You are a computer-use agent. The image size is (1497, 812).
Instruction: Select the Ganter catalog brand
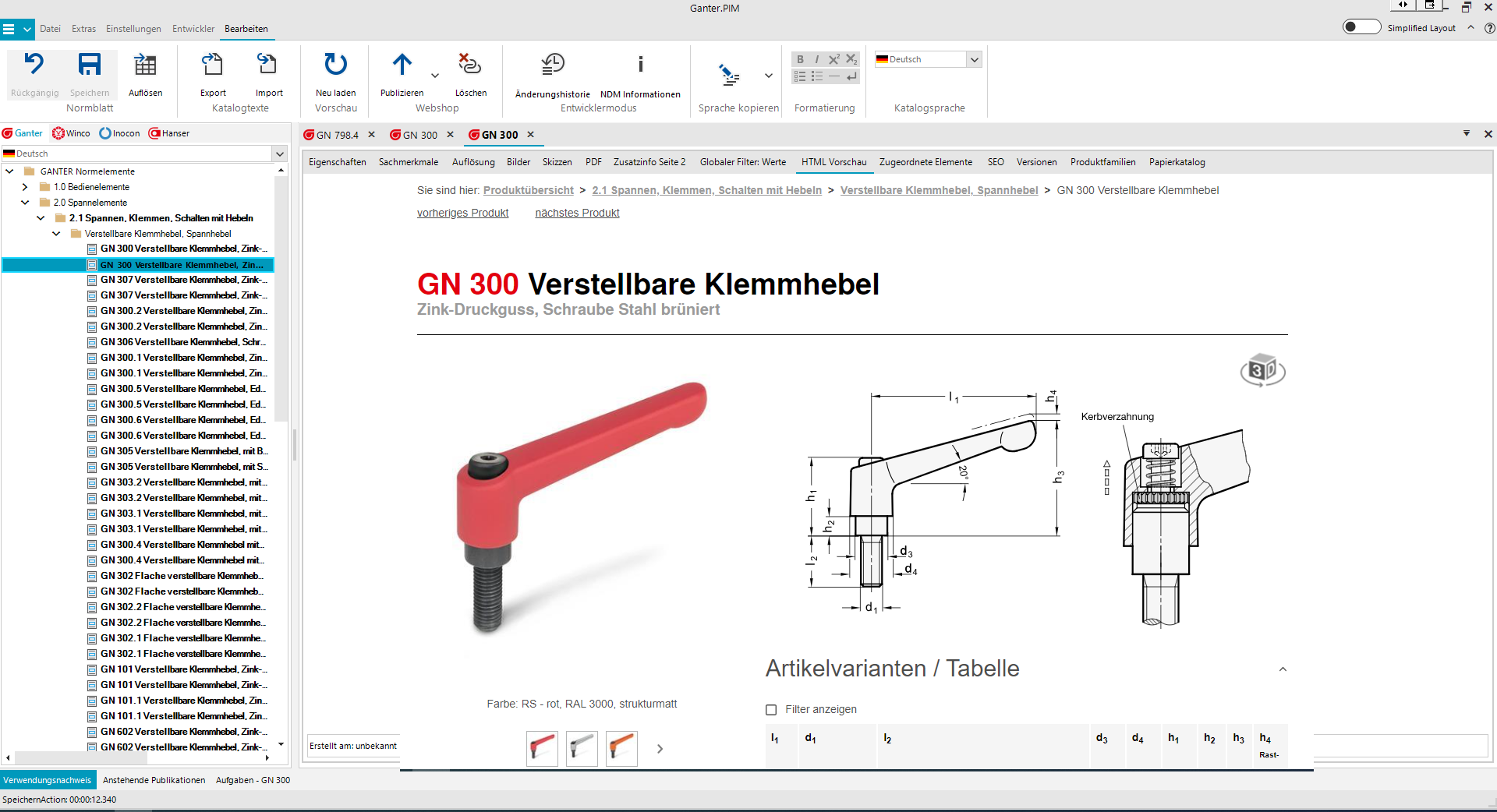[x=23, y=133]
